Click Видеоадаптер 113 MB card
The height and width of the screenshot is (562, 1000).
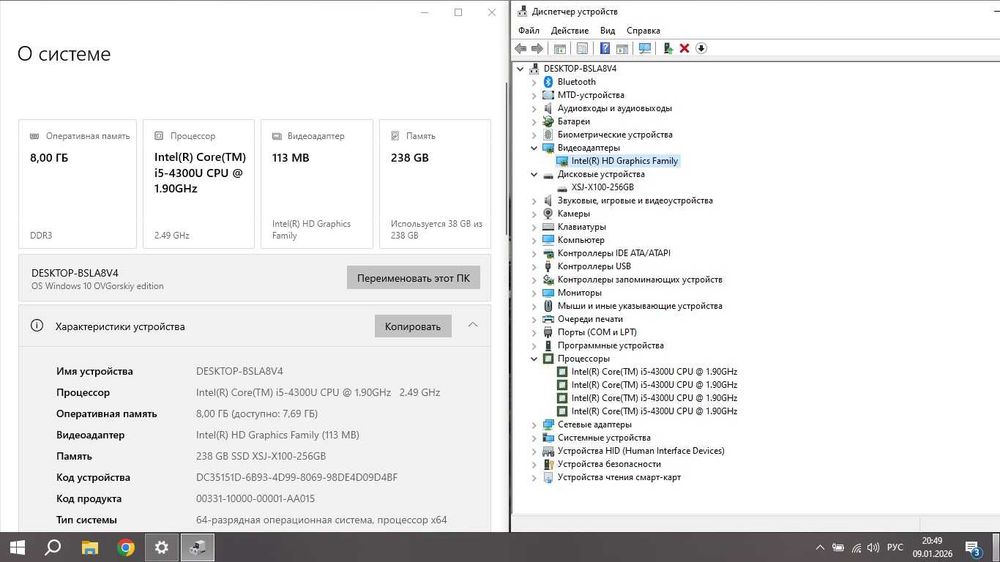pyautogui.click(x=317, y=184)
